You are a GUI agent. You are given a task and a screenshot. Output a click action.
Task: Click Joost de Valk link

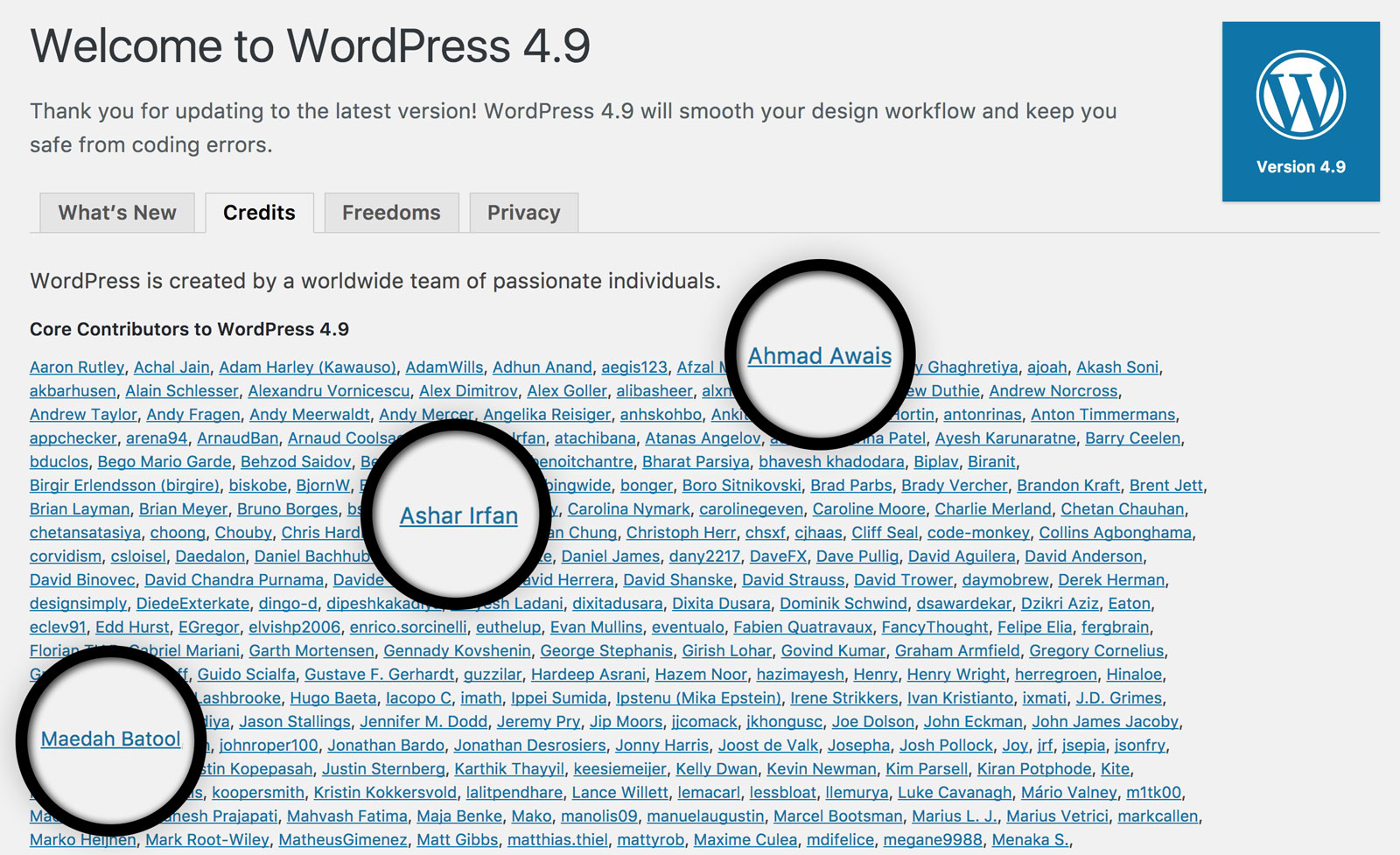point(768,746)
